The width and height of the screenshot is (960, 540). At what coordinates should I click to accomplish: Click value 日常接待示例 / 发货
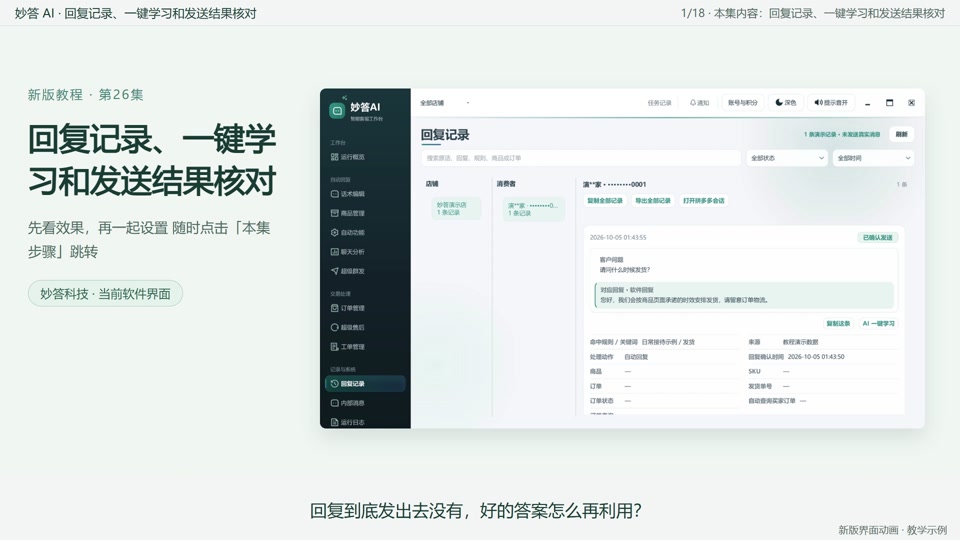click(668, 342)
